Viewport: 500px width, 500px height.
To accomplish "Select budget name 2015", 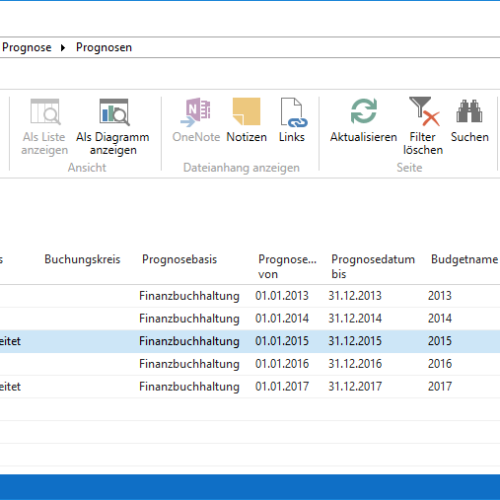I will pyautogui.click(x=440, y=341).
